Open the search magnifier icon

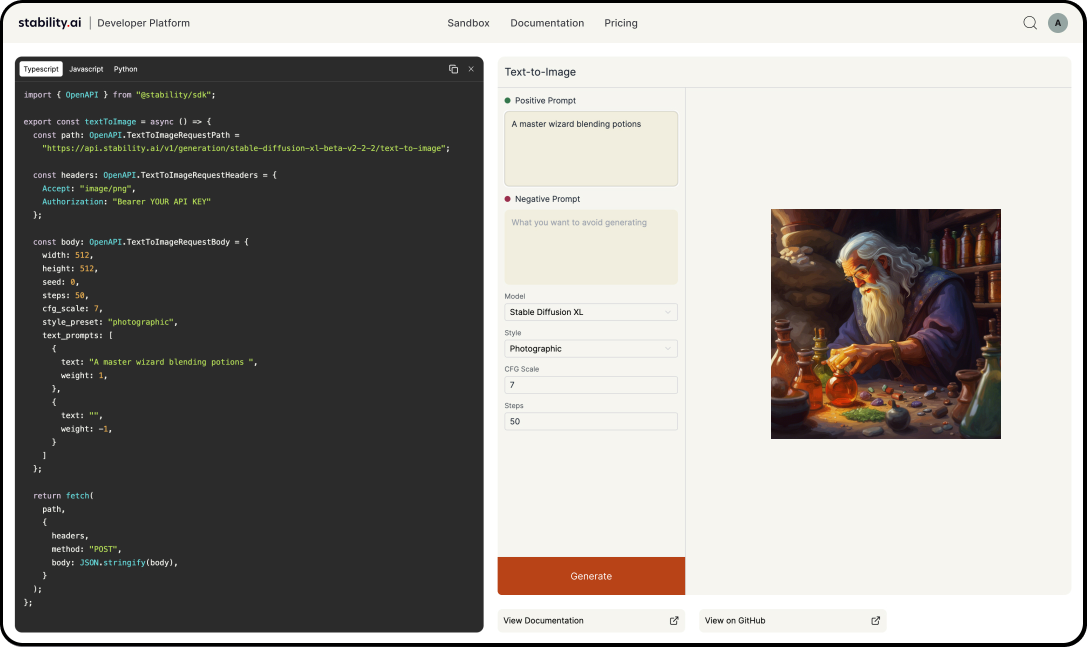[x=1030, y=23]
